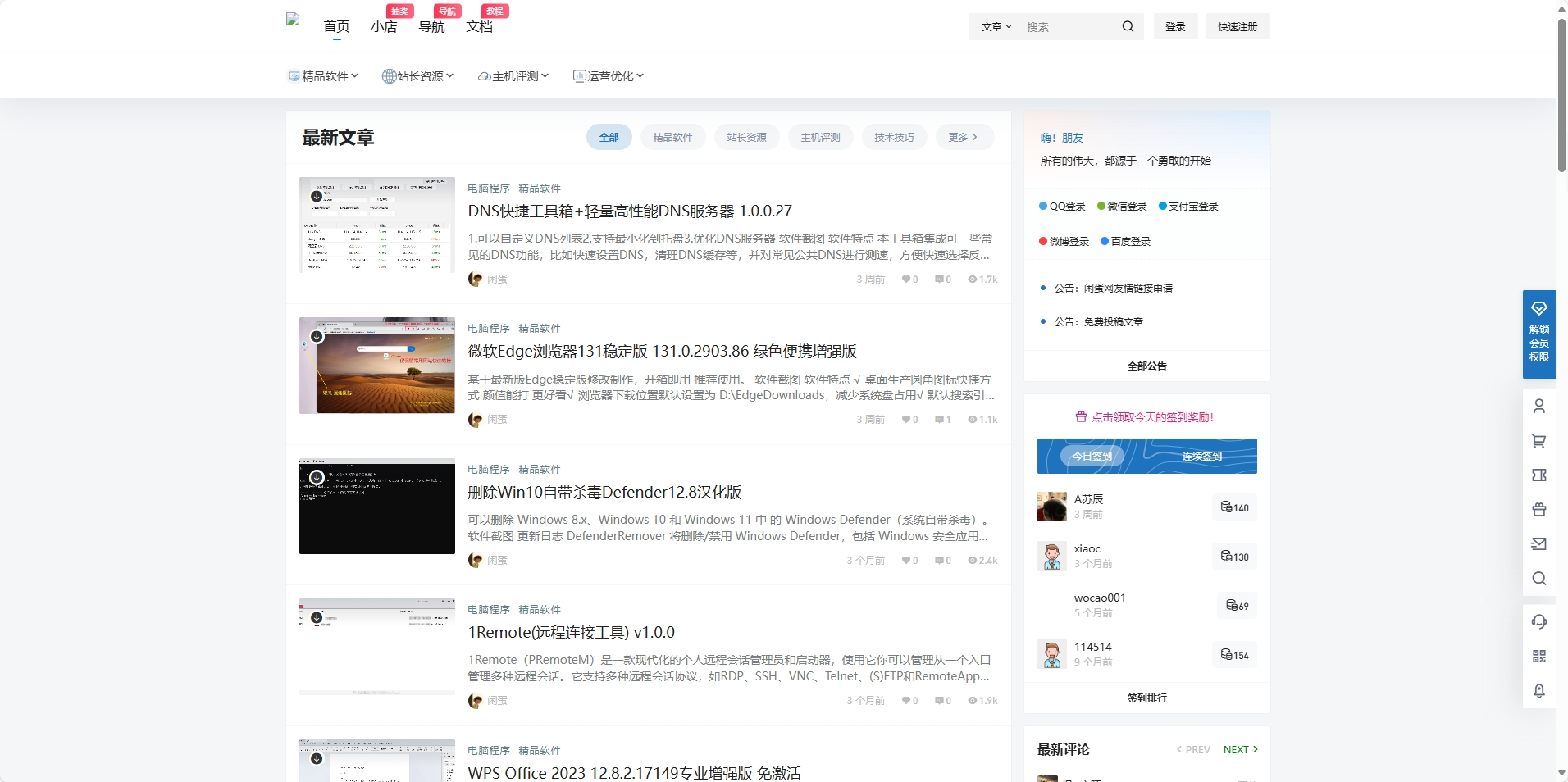Open 全部公告 link
Image resolution: width=1568 pixels, height=782 pixels.
pyautogui.click(x=1146, y=366)
